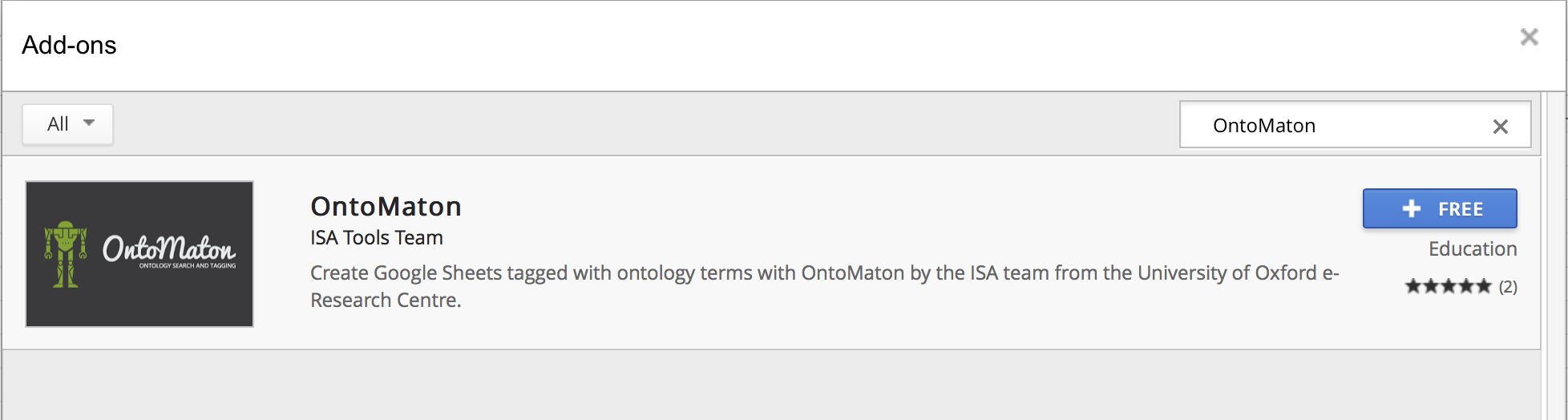
Task: Click empty area below OntoMaton result
Action: click(770, 385)
